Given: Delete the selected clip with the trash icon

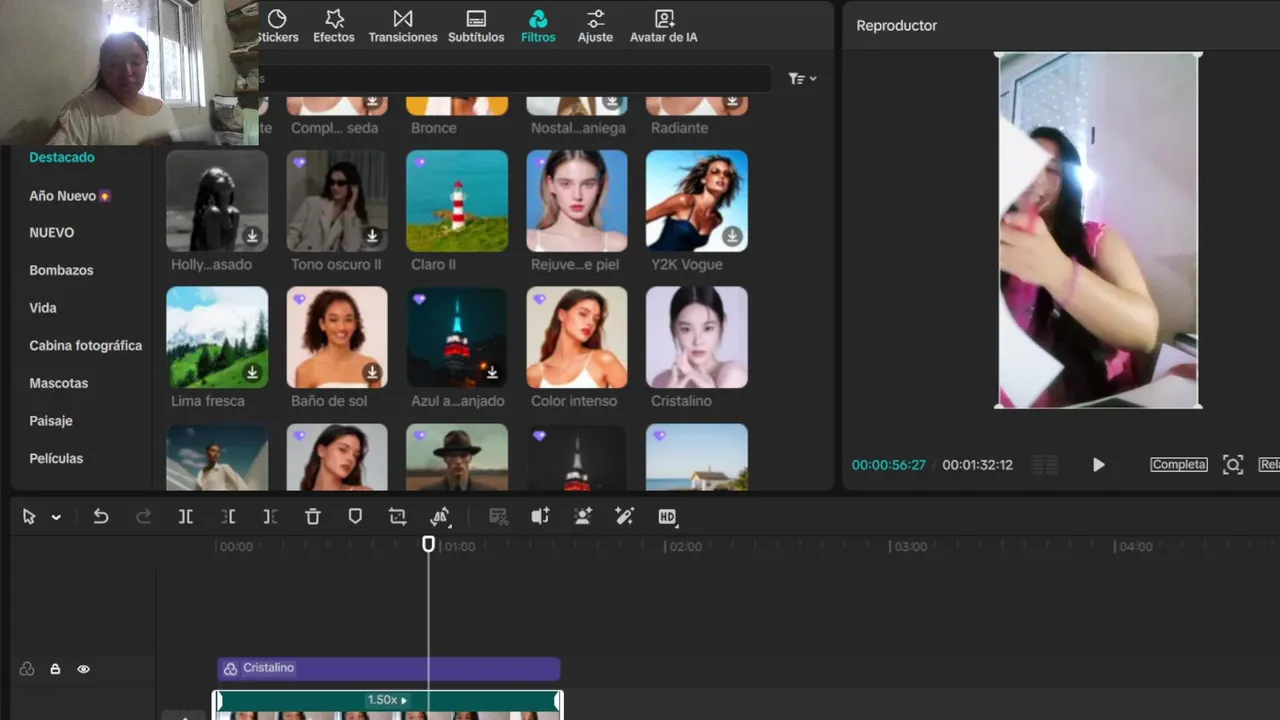Looking at the screenshot, I should point(313,517).
